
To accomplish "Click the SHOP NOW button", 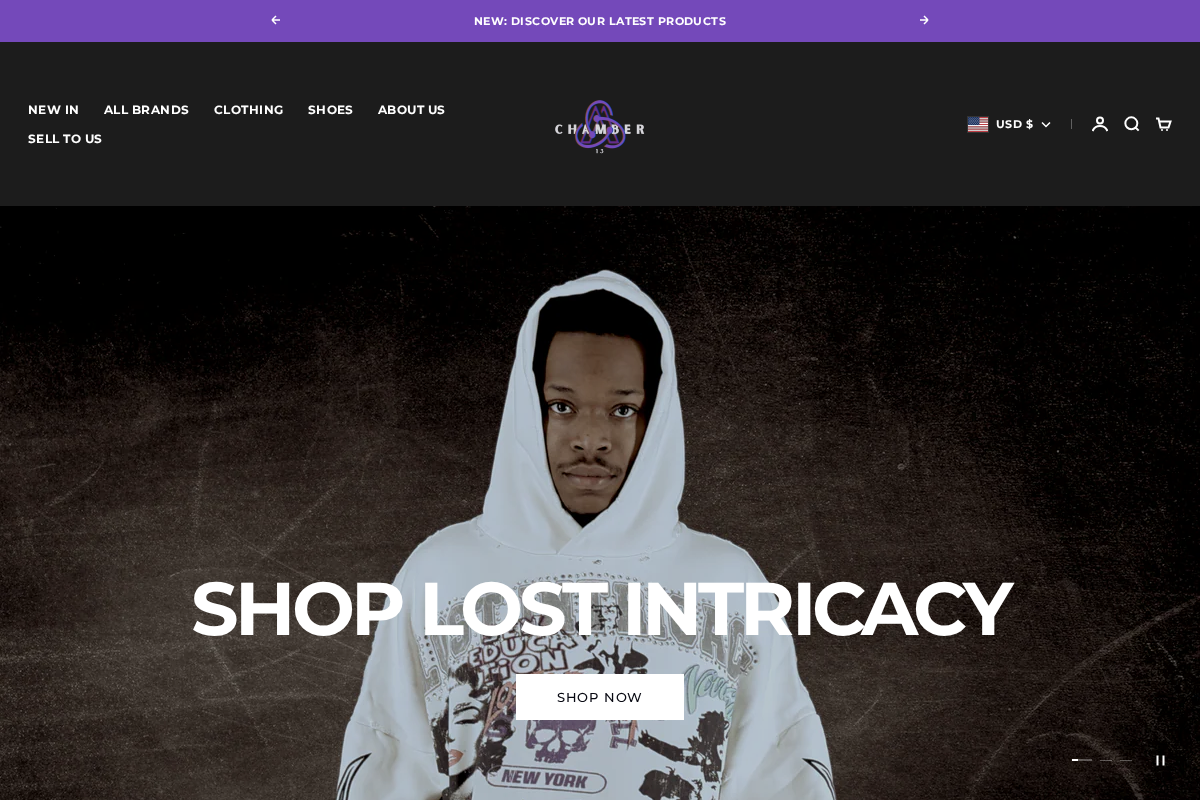I will click(x=600, y=697).
